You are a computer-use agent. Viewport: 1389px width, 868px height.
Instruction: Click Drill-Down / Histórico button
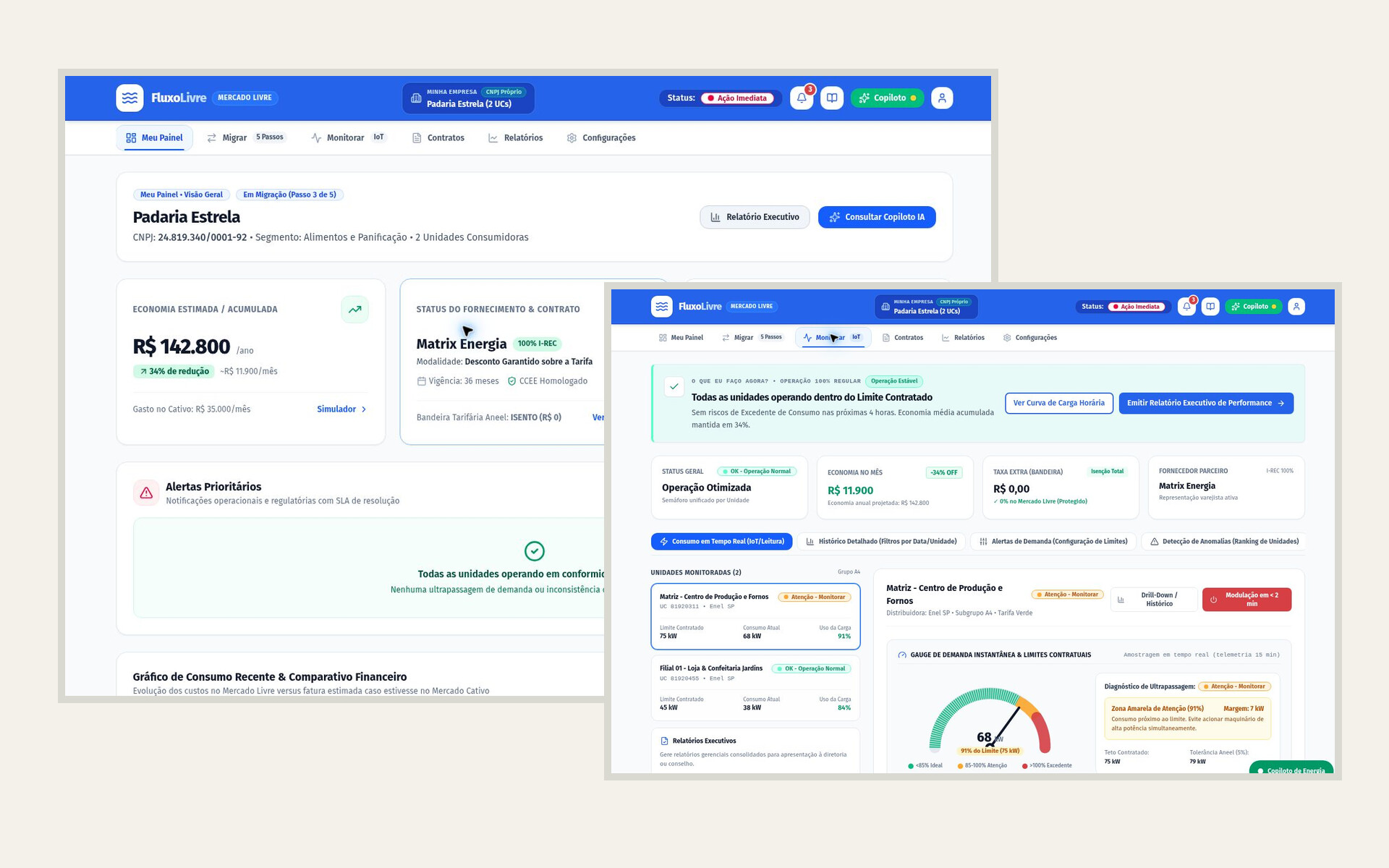(x=1154, y=600)
